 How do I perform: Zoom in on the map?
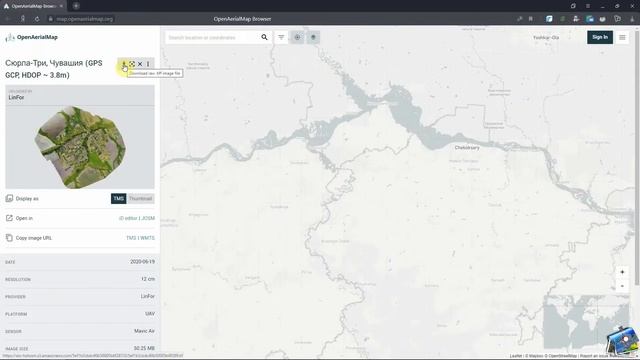(x=622, y=272)
